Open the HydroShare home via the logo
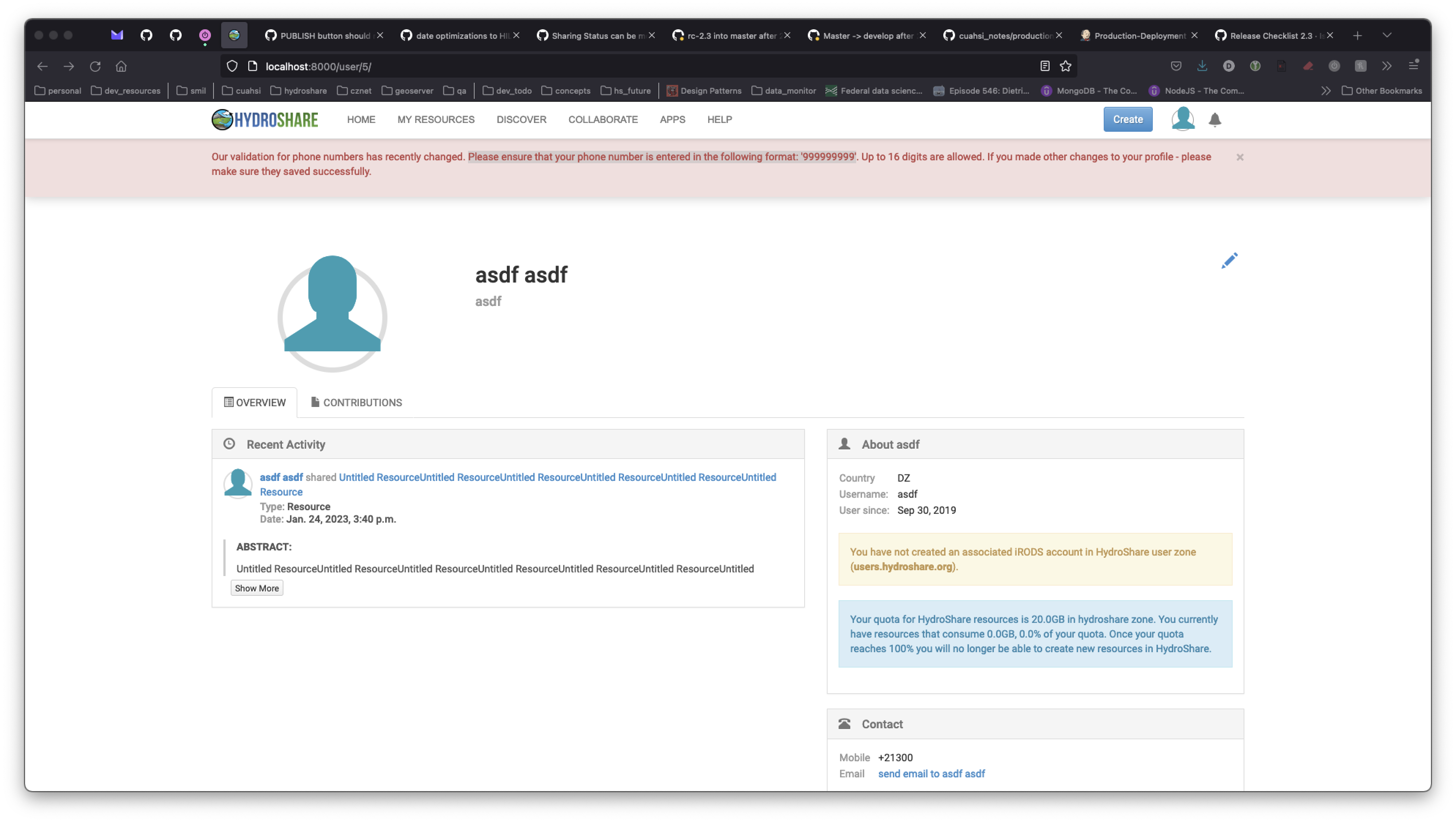1456x822 pixels. click(264, 119)
